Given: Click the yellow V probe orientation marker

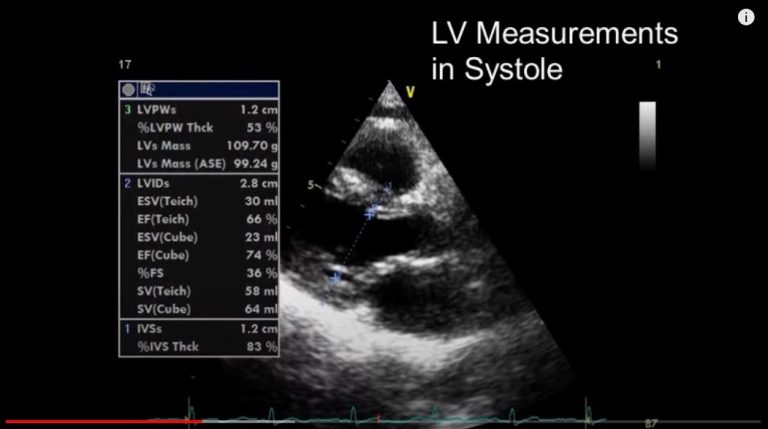Looking at the screenshot, I should tap(409, 92).
